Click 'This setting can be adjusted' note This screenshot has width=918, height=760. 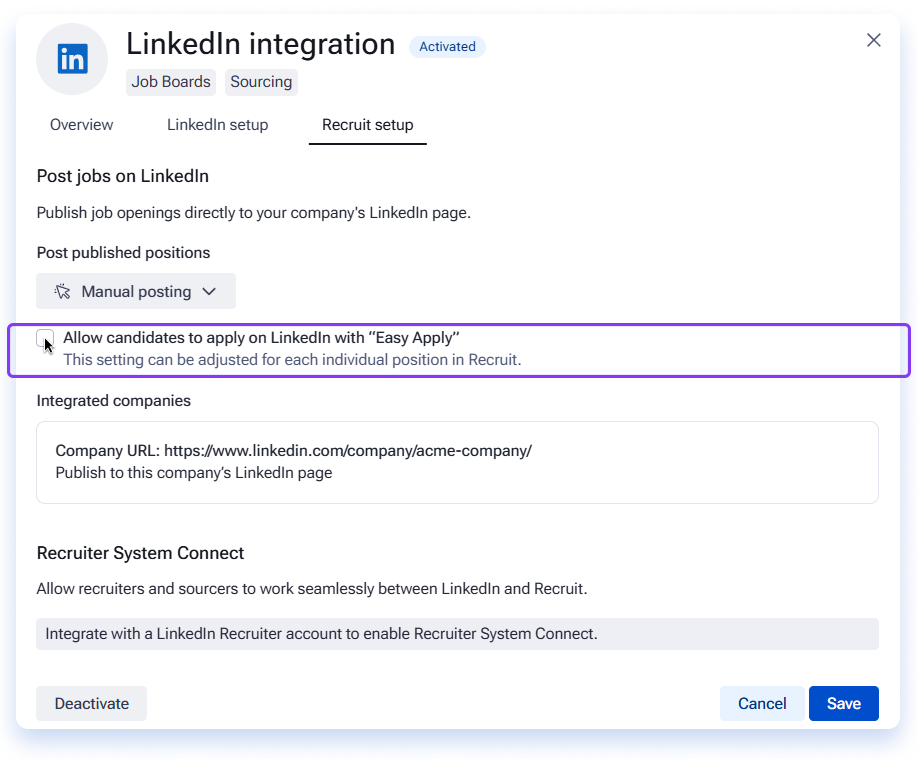point(292,360)
